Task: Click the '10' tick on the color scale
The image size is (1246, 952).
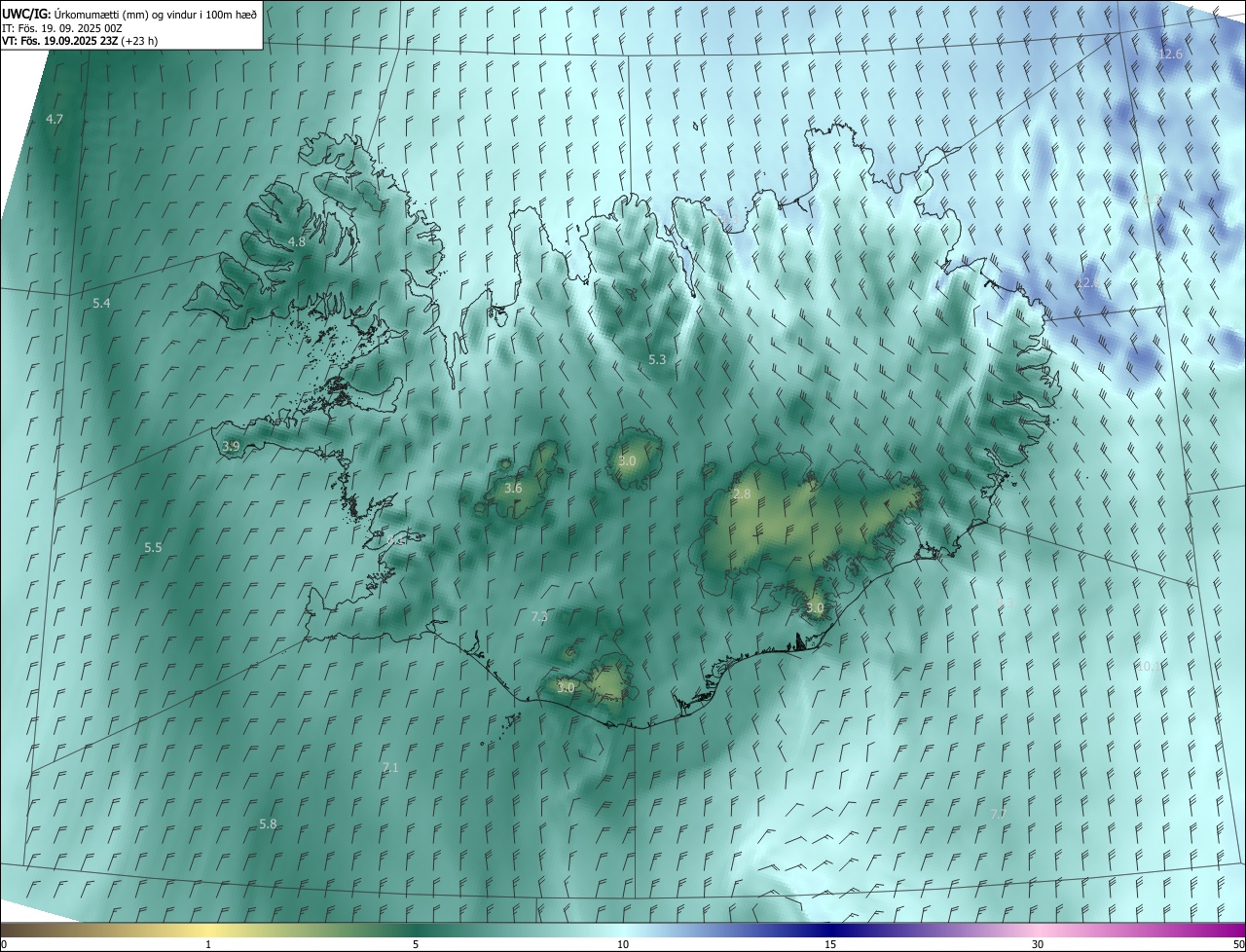Action: [623, 944]
